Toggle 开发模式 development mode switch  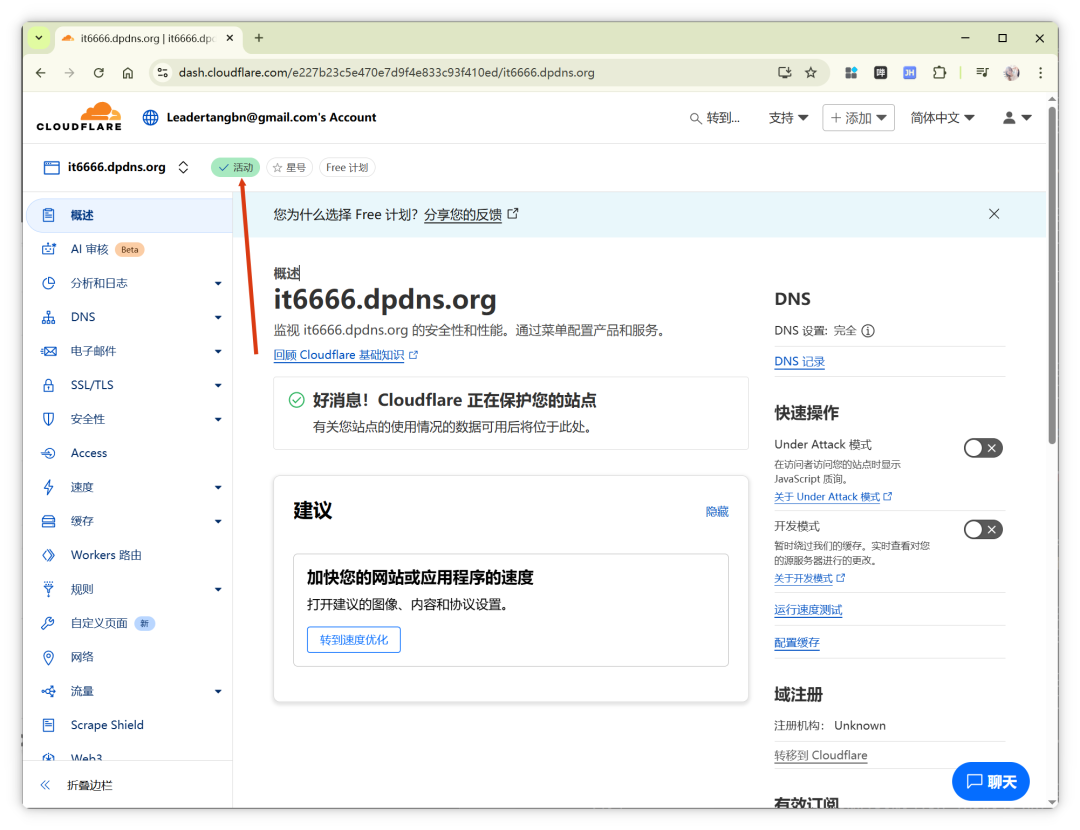point(983,530)
